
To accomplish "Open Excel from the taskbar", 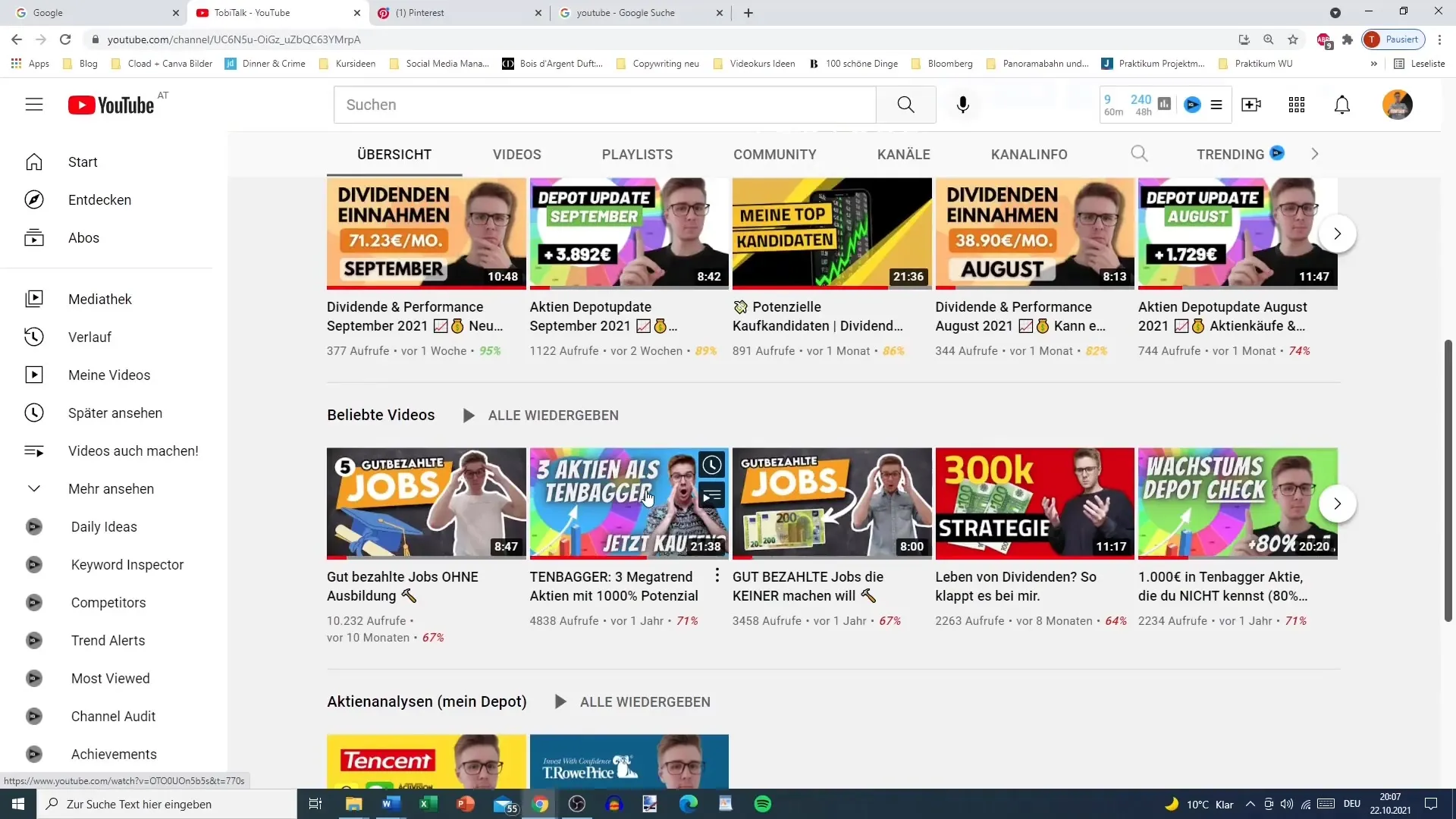I will tap(428, 804).
